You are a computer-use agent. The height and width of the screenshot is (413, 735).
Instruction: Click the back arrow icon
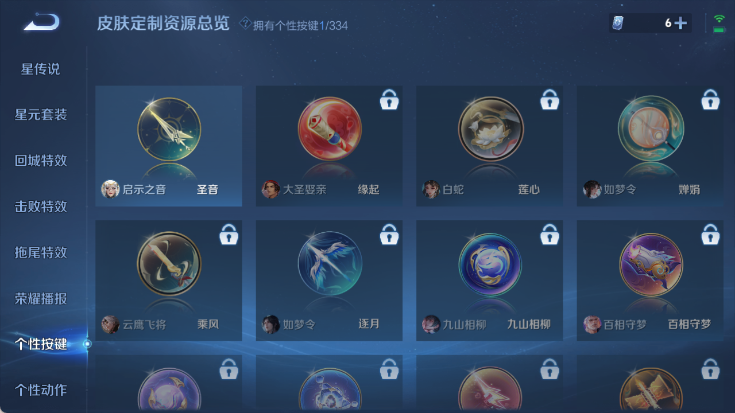[x=42, y=22]
